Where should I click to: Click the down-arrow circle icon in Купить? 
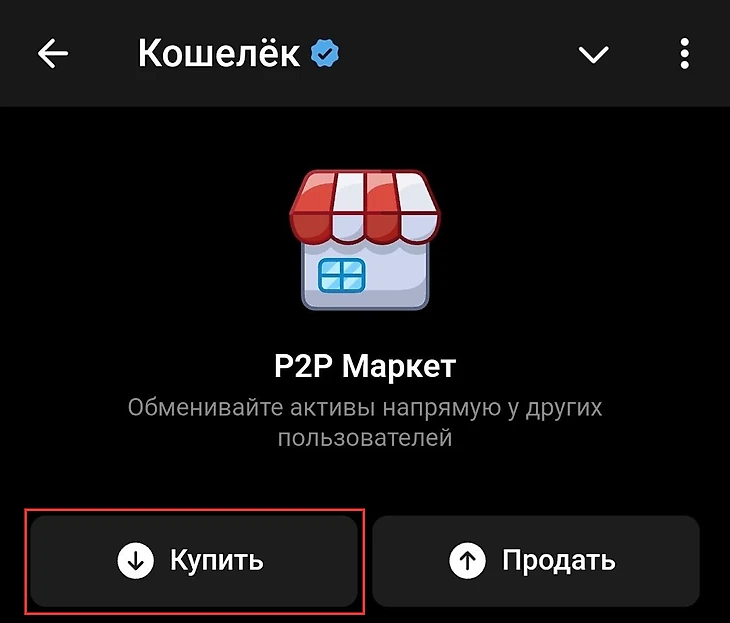click(x=135, y=560)
